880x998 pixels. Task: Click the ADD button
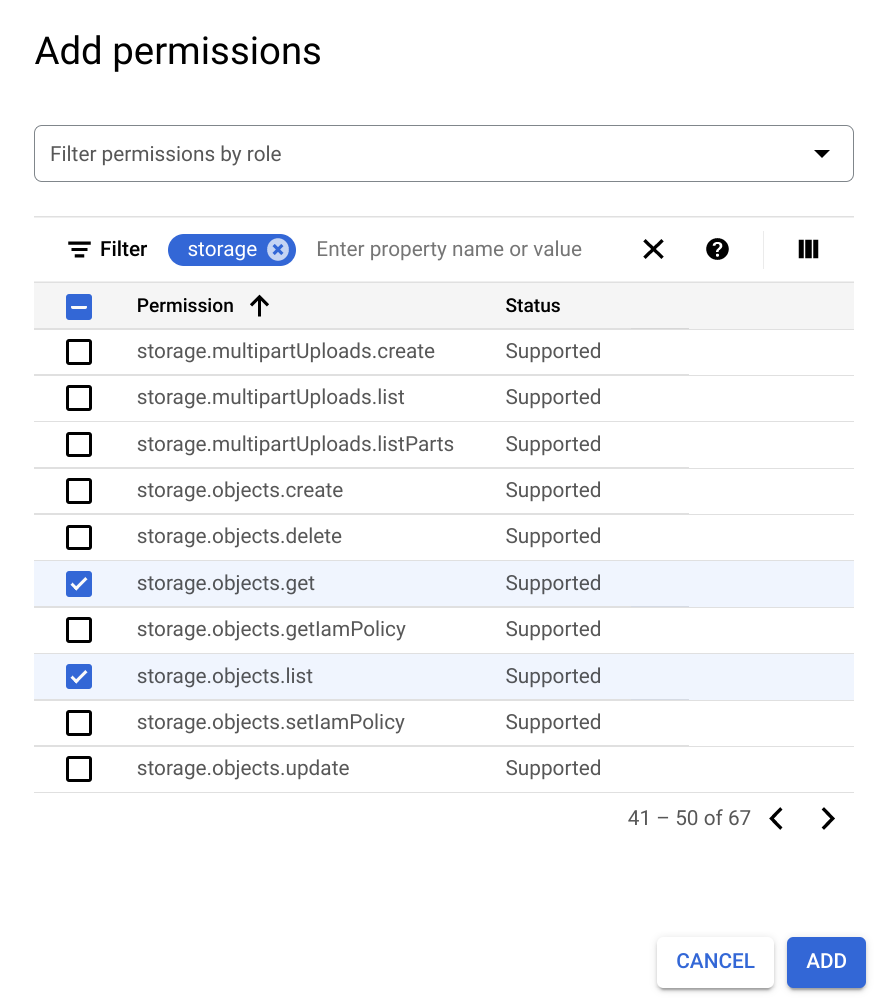coord(826,961)
